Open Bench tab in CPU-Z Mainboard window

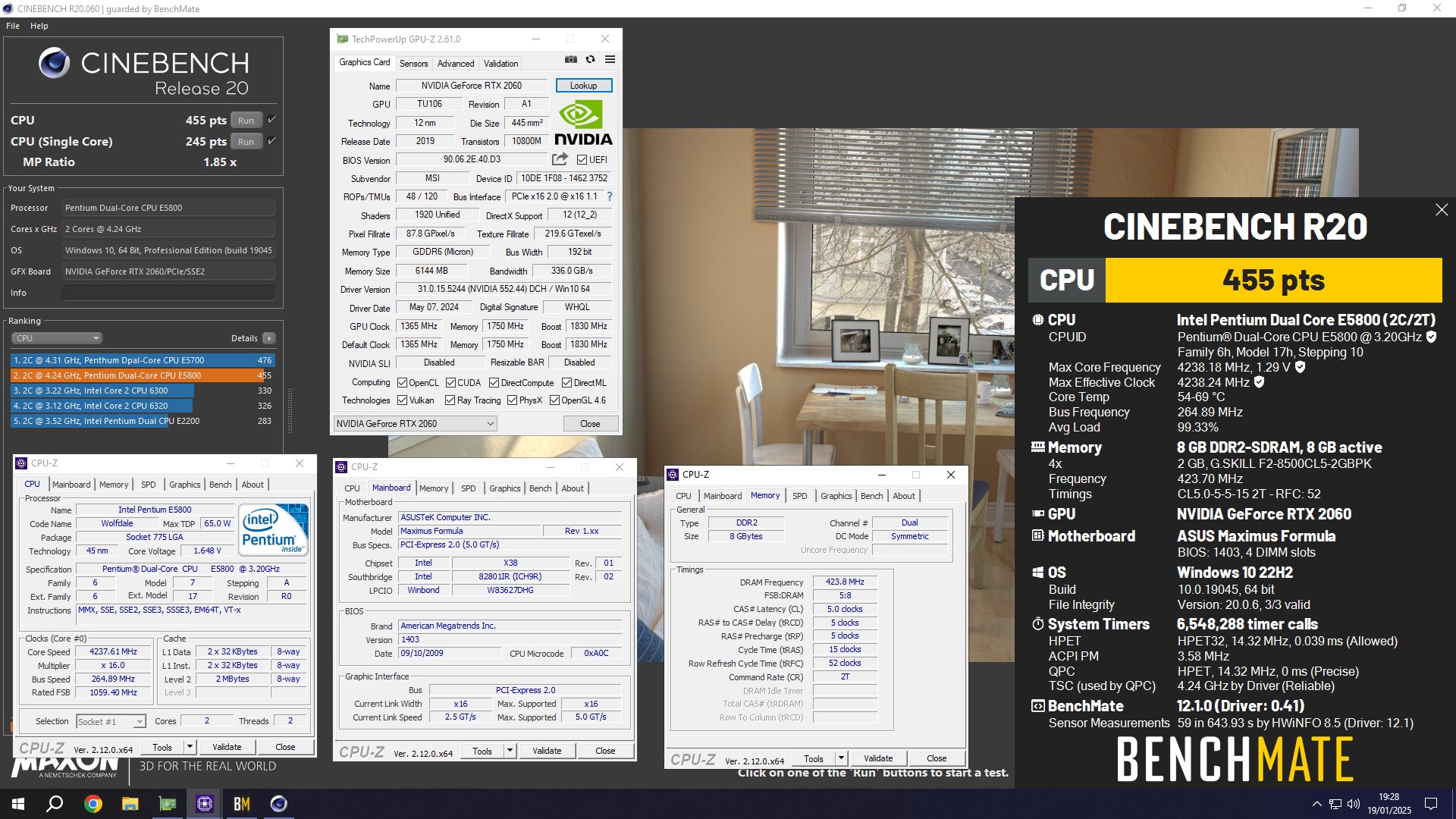click(540, 488)
